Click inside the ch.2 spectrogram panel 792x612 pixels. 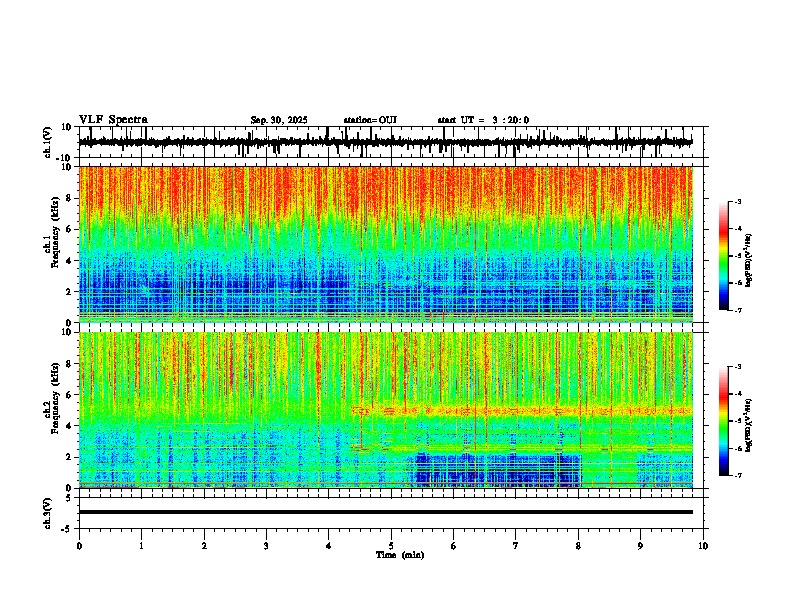click(386, 410)
